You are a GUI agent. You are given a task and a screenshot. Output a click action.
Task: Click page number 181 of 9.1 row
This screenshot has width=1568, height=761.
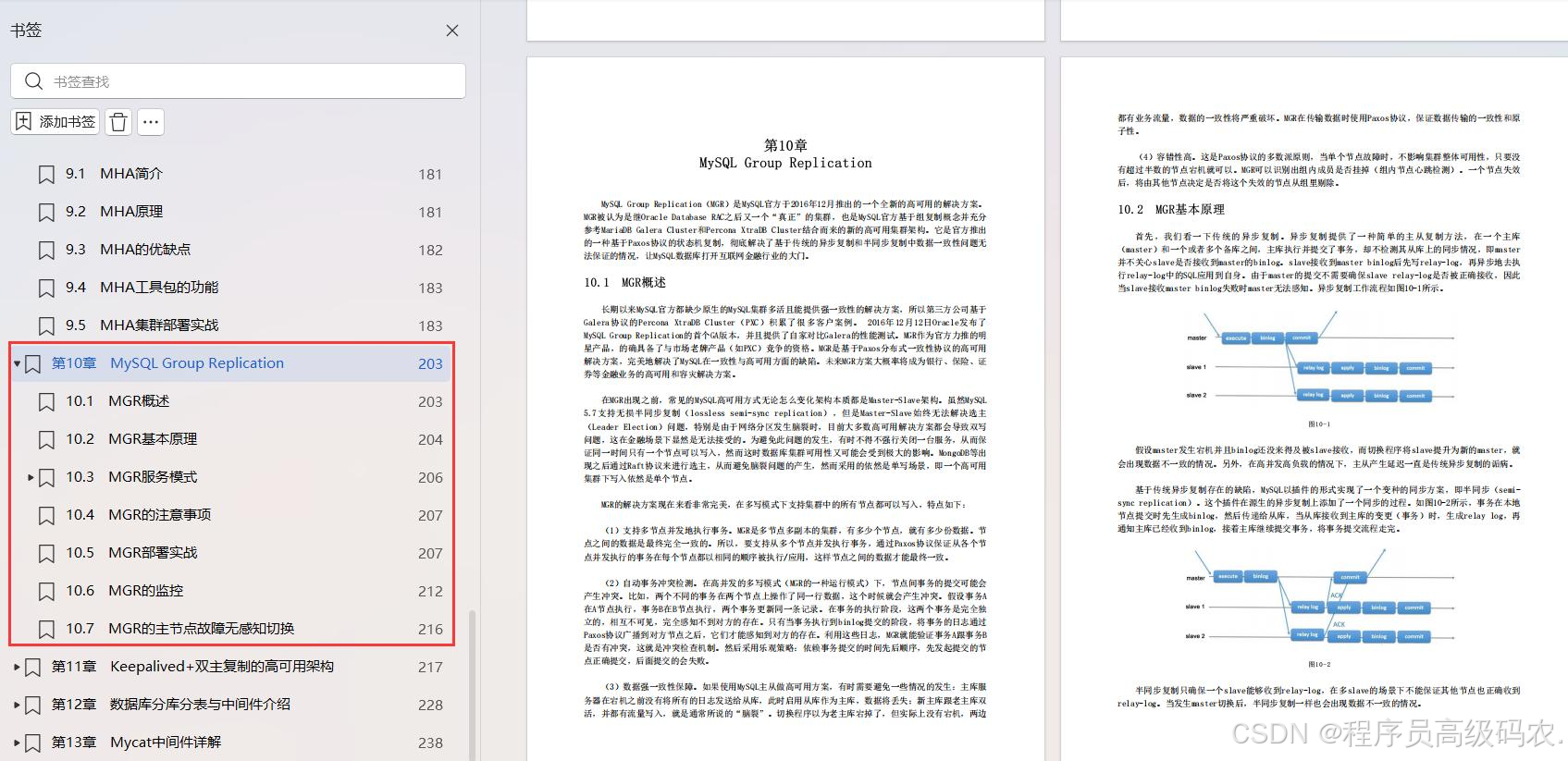point(430,175)
